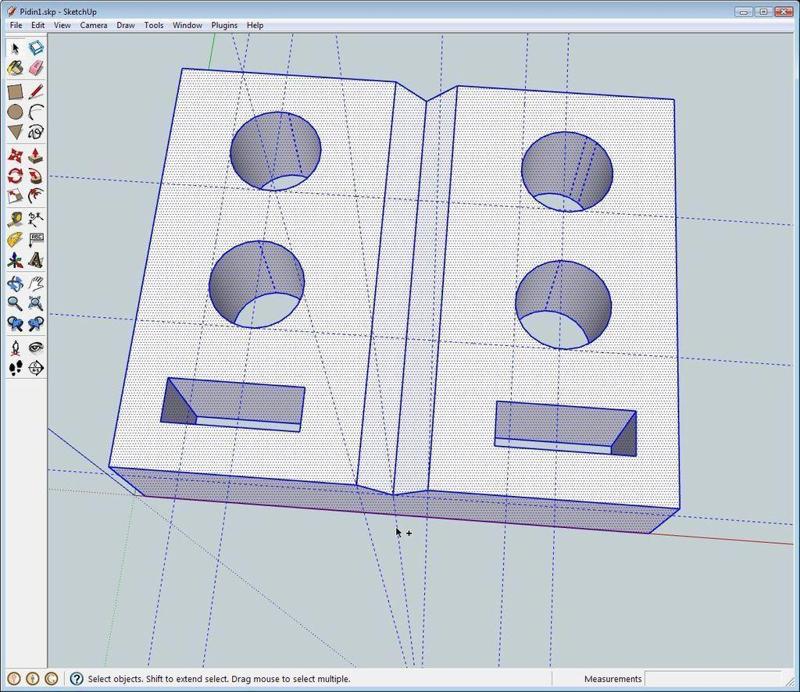Pick the Tape Measure tool
This screenshot has height=692, width=800.
click(x=15, y=218)
